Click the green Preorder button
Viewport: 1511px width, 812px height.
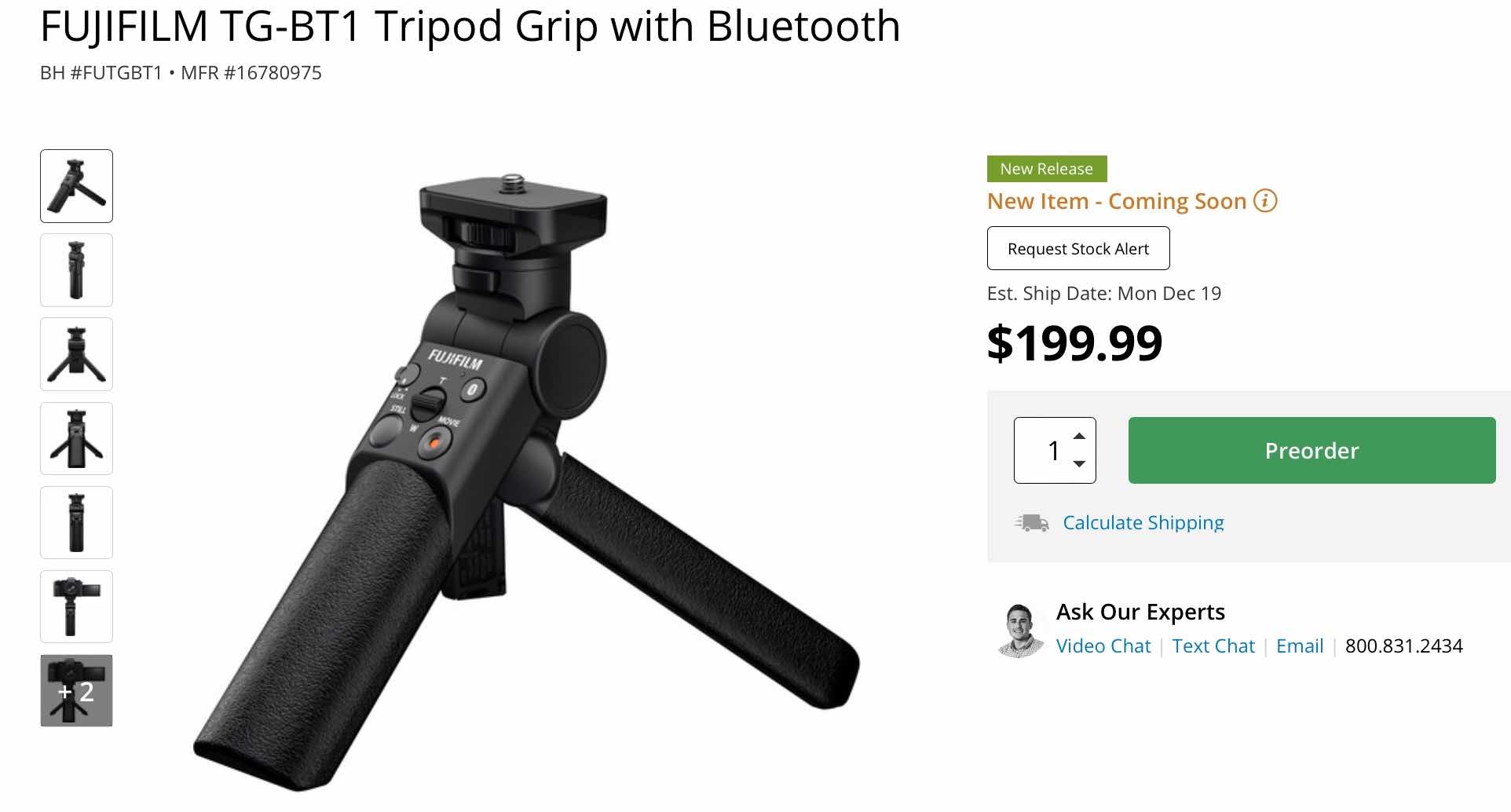1312,450
